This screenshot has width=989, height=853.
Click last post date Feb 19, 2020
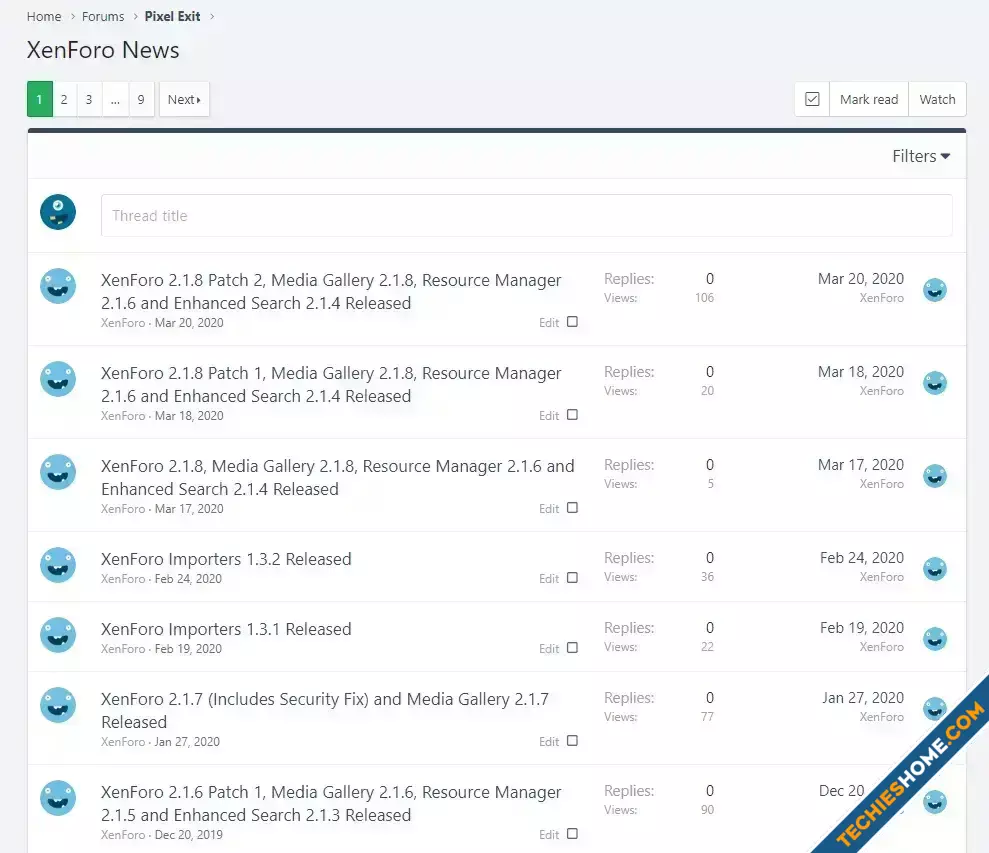coord(862,628)
